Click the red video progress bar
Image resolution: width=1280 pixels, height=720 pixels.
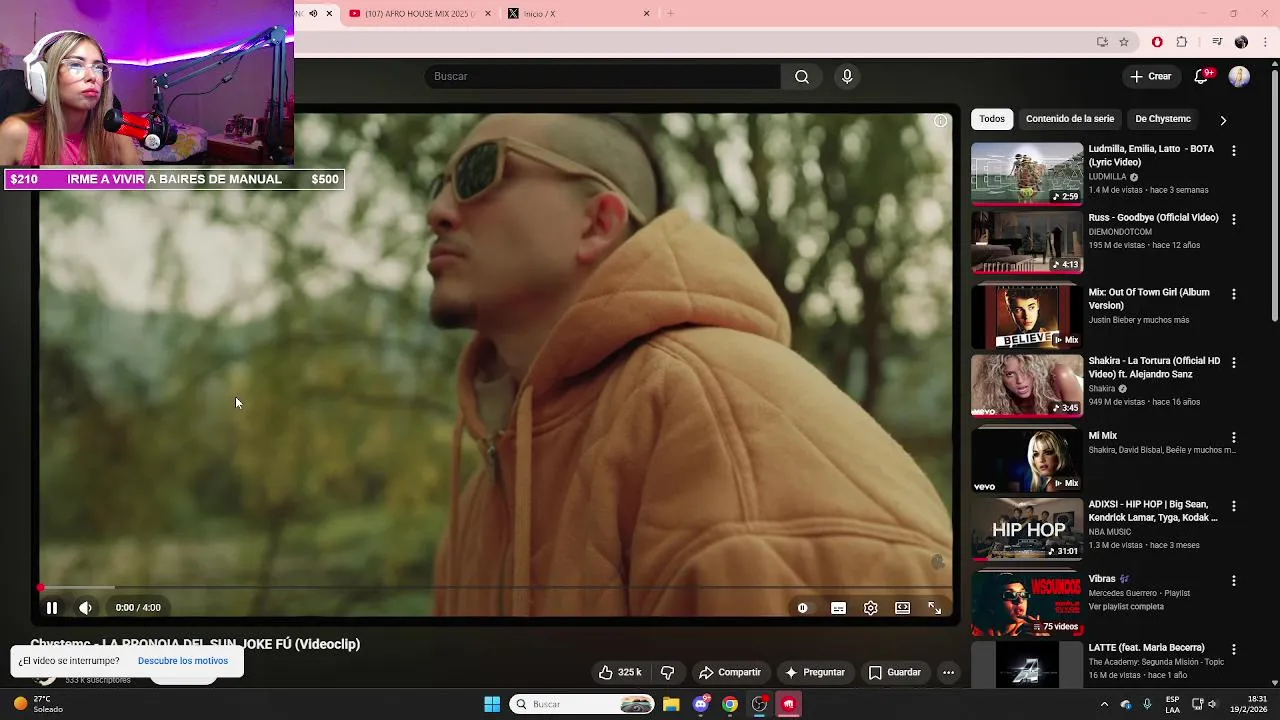tap(495, 588)
